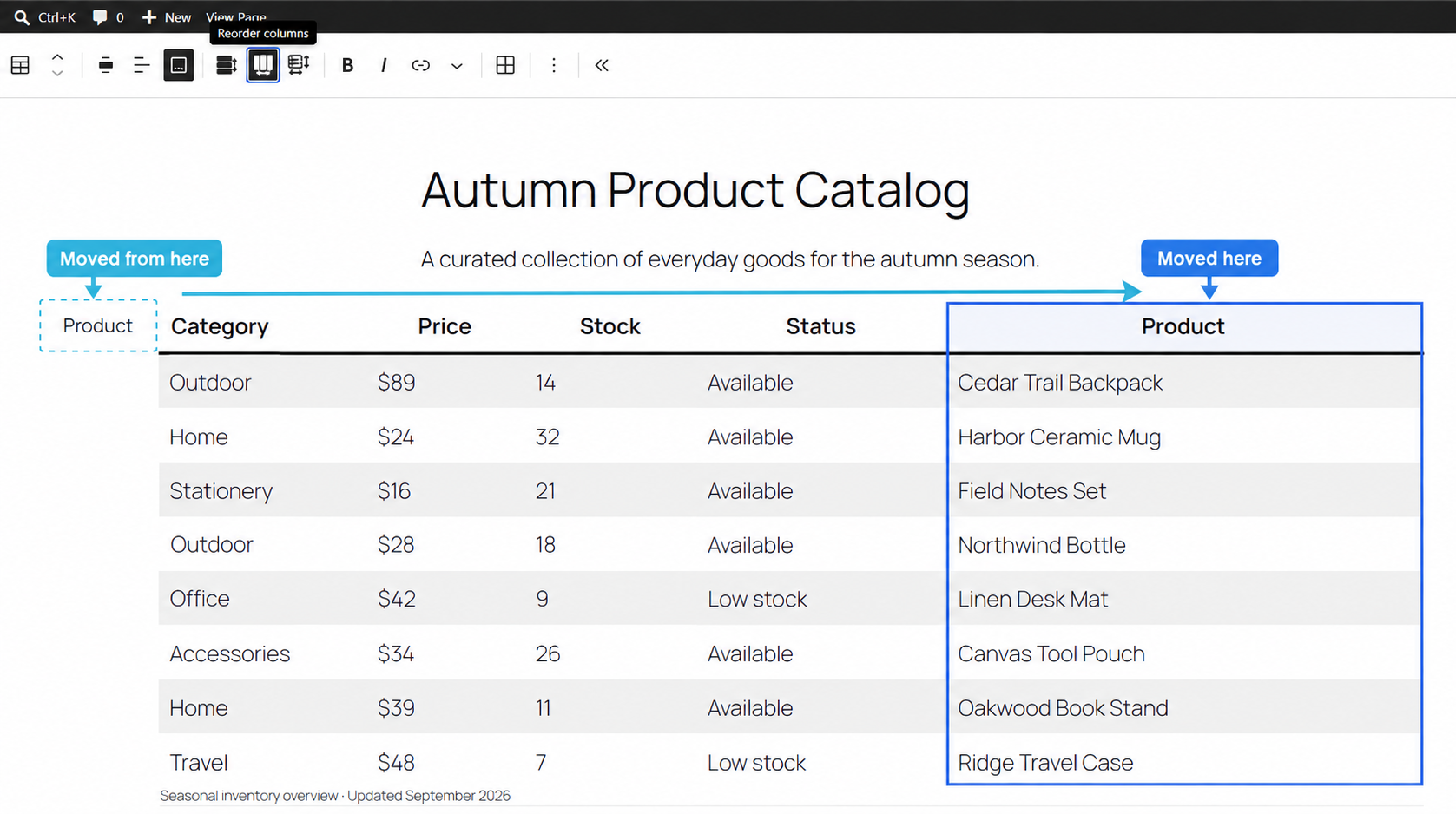
Task: Click the $39 price cell
Action: pyautogui.click(x=396, y=708)
